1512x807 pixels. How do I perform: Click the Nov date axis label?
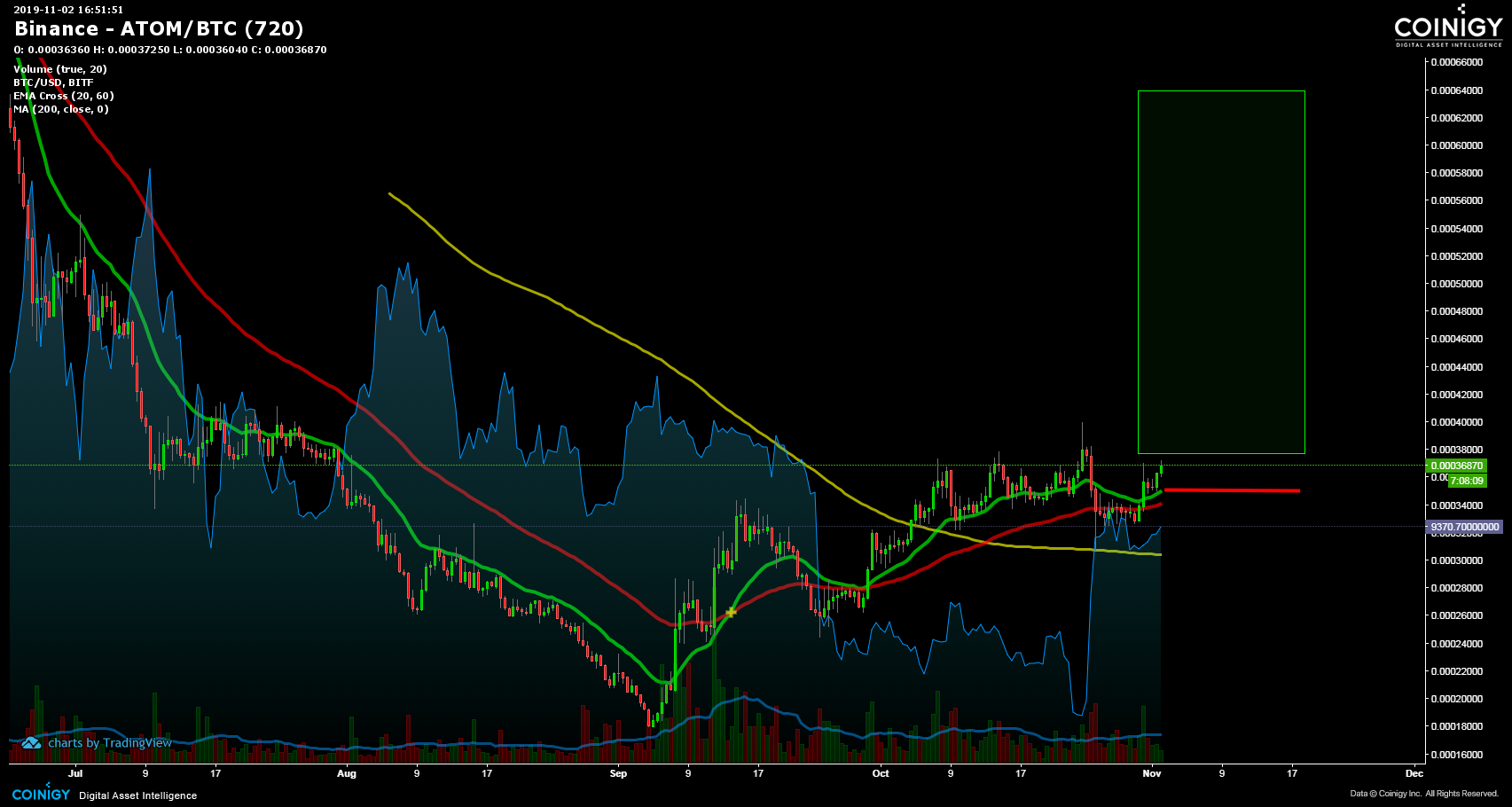tap(1152, 773)
